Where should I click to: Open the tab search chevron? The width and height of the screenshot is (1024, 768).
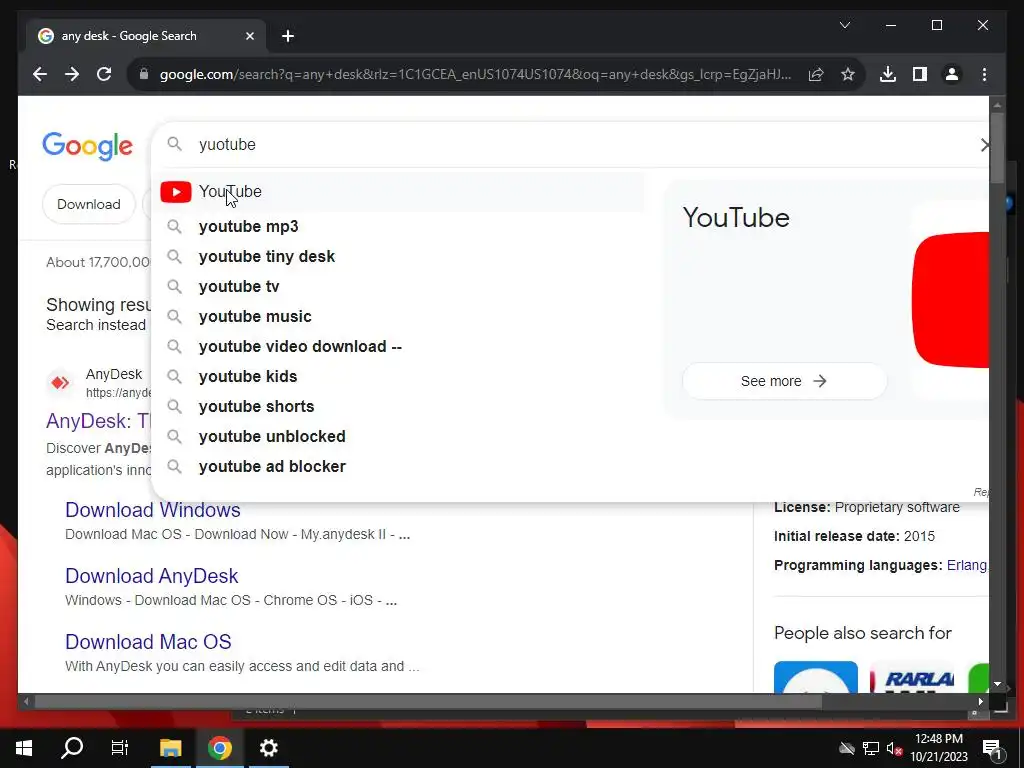tap(844, 25)
